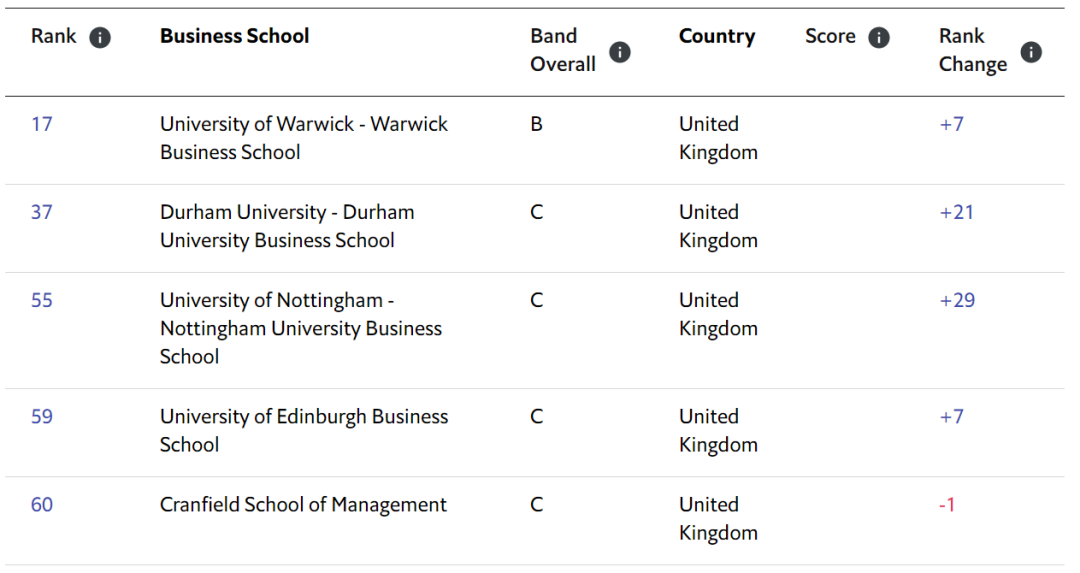The image size is (1080, 573).
Task: Open Cranfield School of Management
Action: (303, 505)
